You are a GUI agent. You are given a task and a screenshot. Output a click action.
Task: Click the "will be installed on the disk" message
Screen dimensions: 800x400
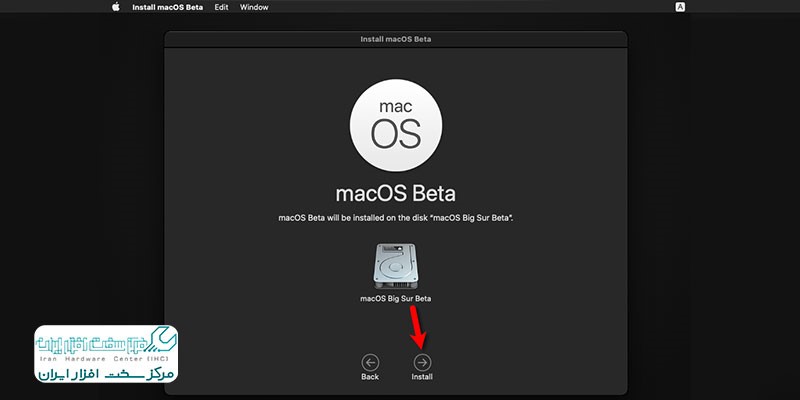pos(395,218)
